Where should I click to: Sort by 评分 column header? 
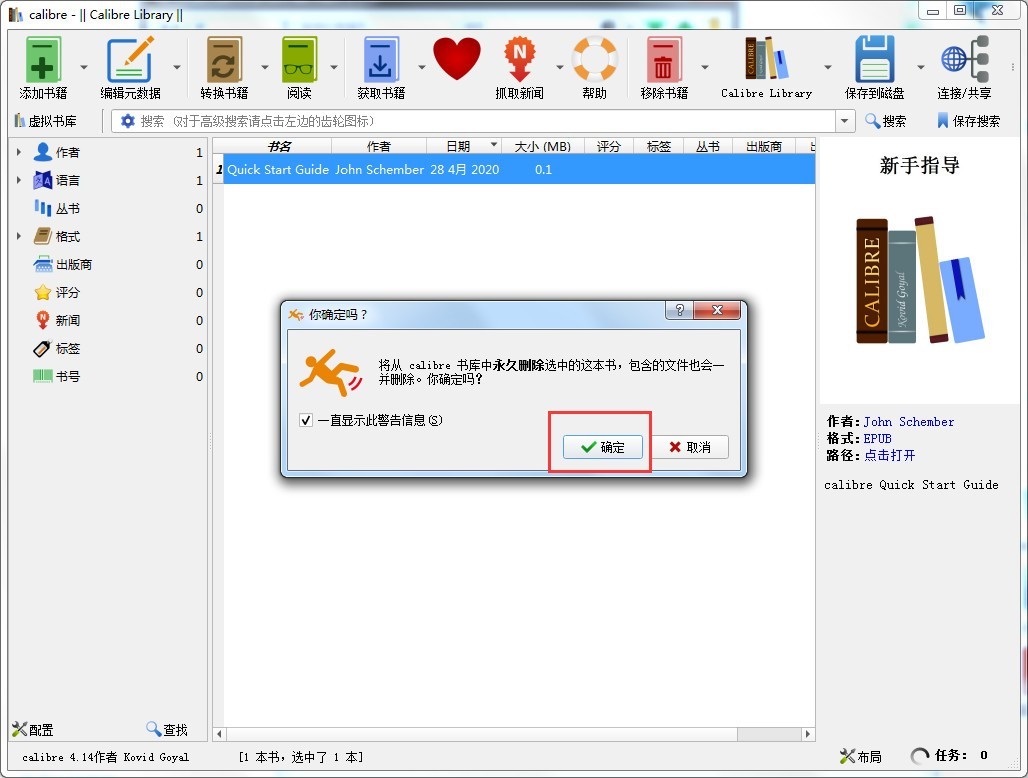click(x=608, y=146)
